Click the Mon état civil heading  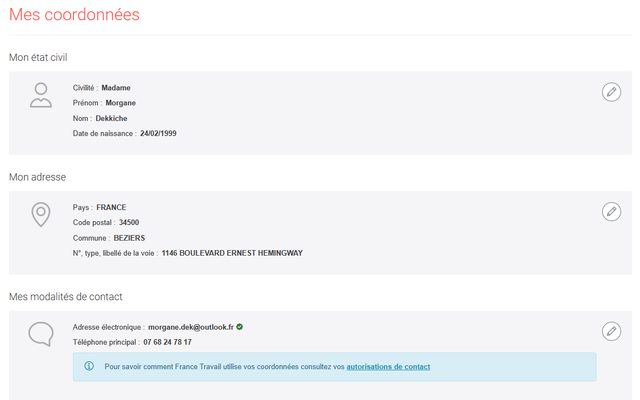[x=38, y=58]
